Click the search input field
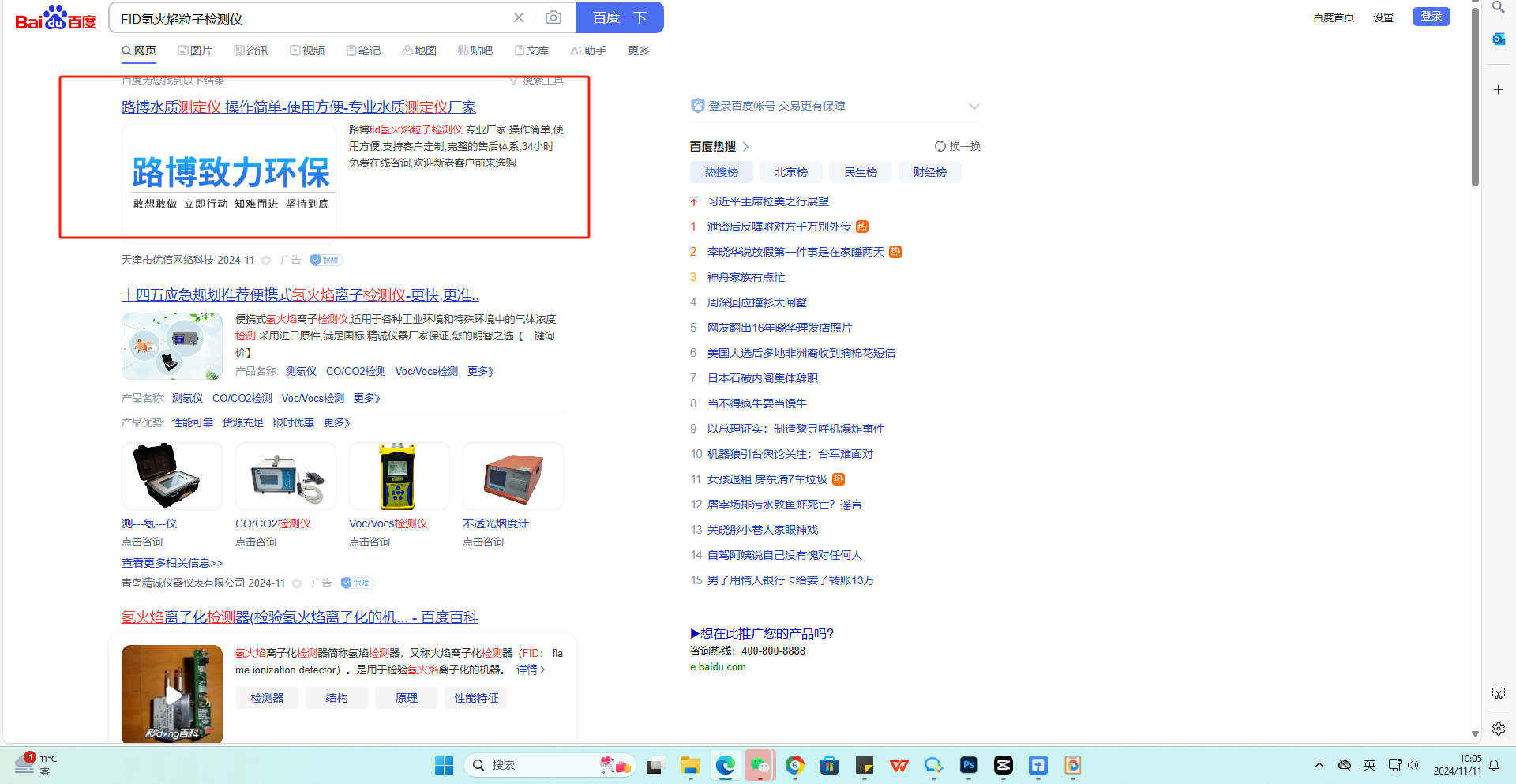1516x784 pixels. [308, 18]
